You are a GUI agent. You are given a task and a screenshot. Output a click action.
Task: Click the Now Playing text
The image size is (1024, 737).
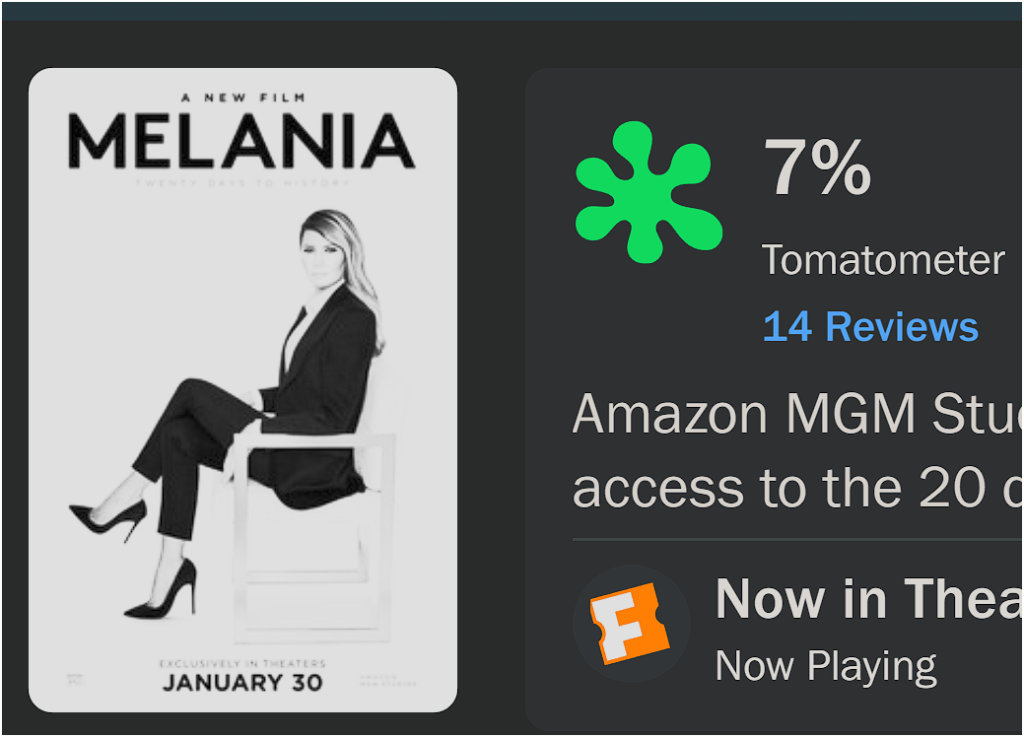[x=826, y=666]
